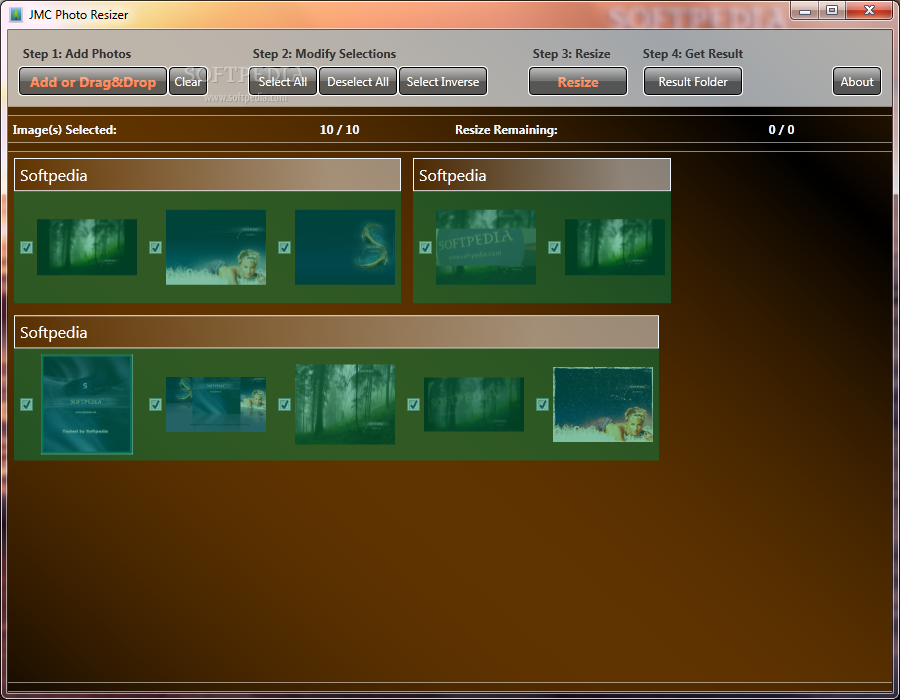
Task: Select the 'Tested by Softpedia' square thumbnail
Action: [x=87, y=405]
